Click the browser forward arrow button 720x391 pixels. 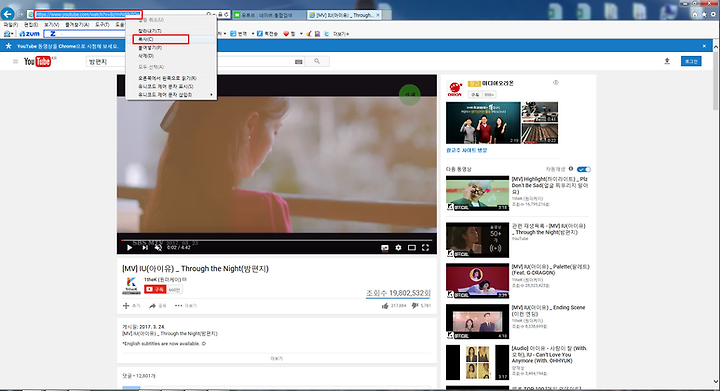20,15
